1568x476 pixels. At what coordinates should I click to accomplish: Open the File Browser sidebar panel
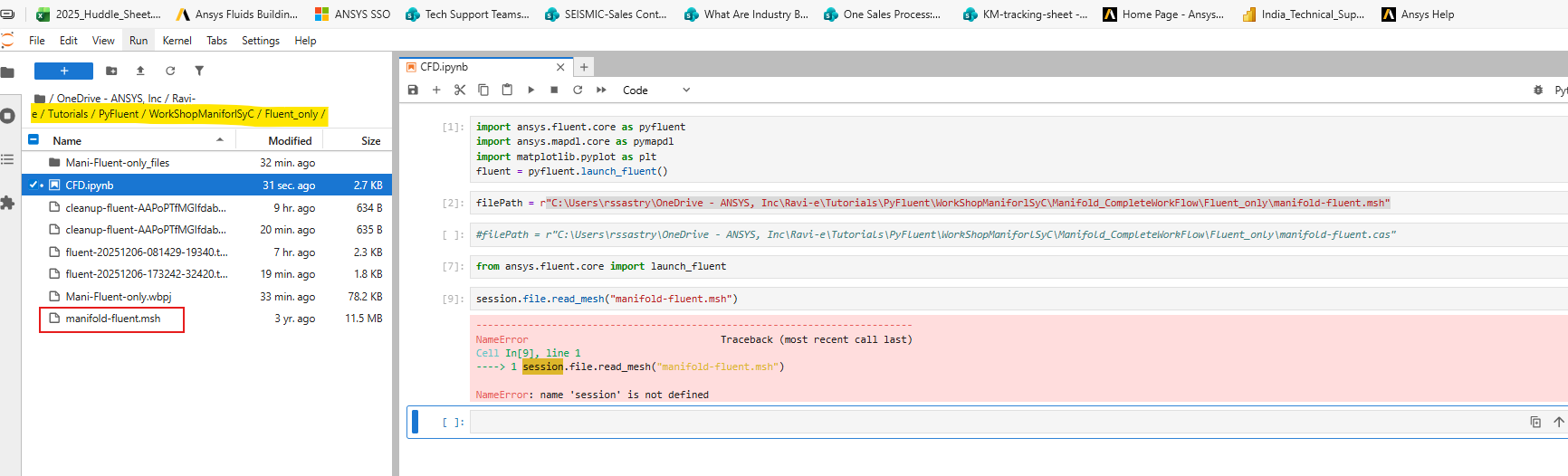pos(7,72)
